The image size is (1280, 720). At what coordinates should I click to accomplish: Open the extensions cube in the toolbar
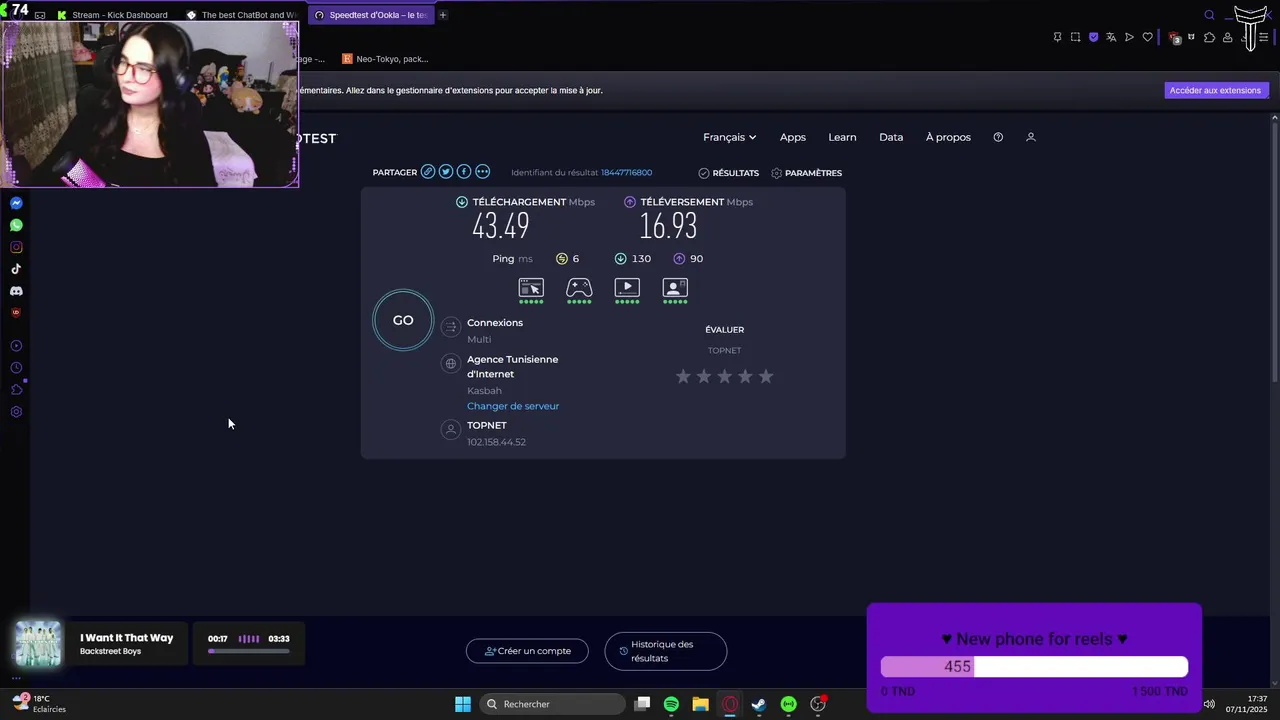[1209, 37]
